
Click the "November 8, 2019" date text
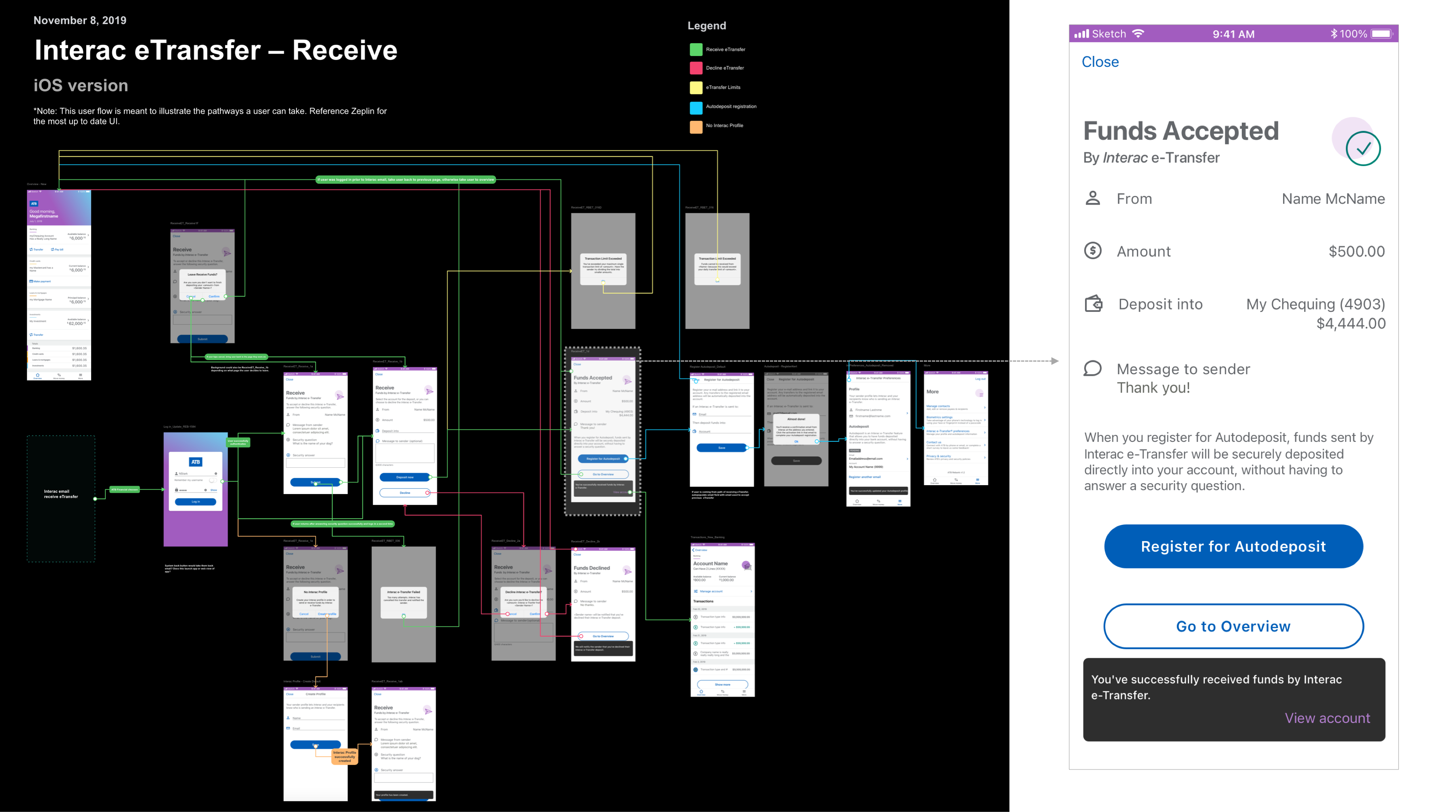[80, 20]
